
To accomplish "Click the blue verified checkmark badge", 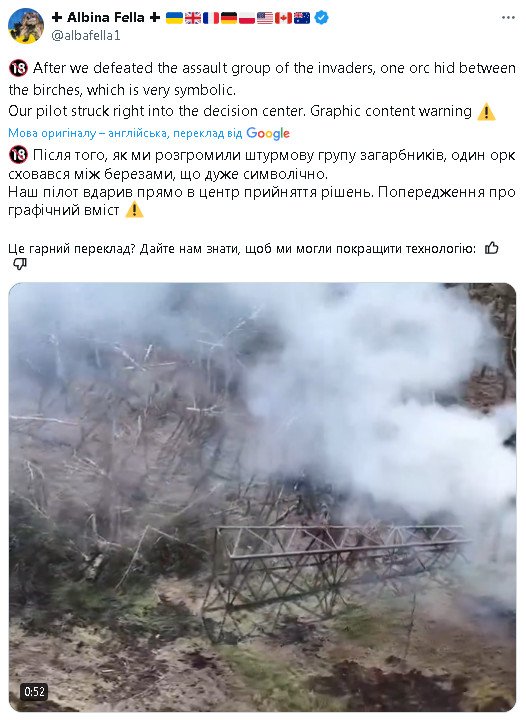I will coord(322,17).
